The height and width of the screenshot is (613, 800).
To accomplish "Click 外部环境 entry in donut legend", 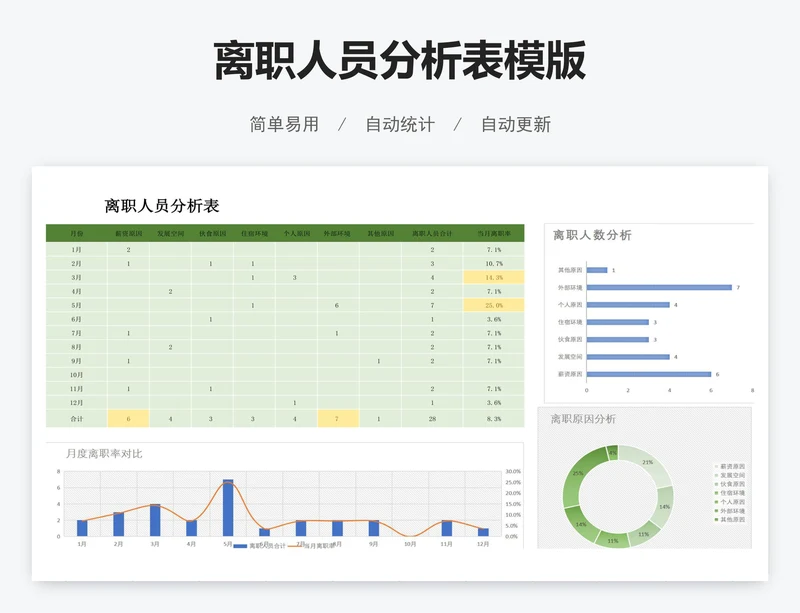I will (x=730, y=511).
